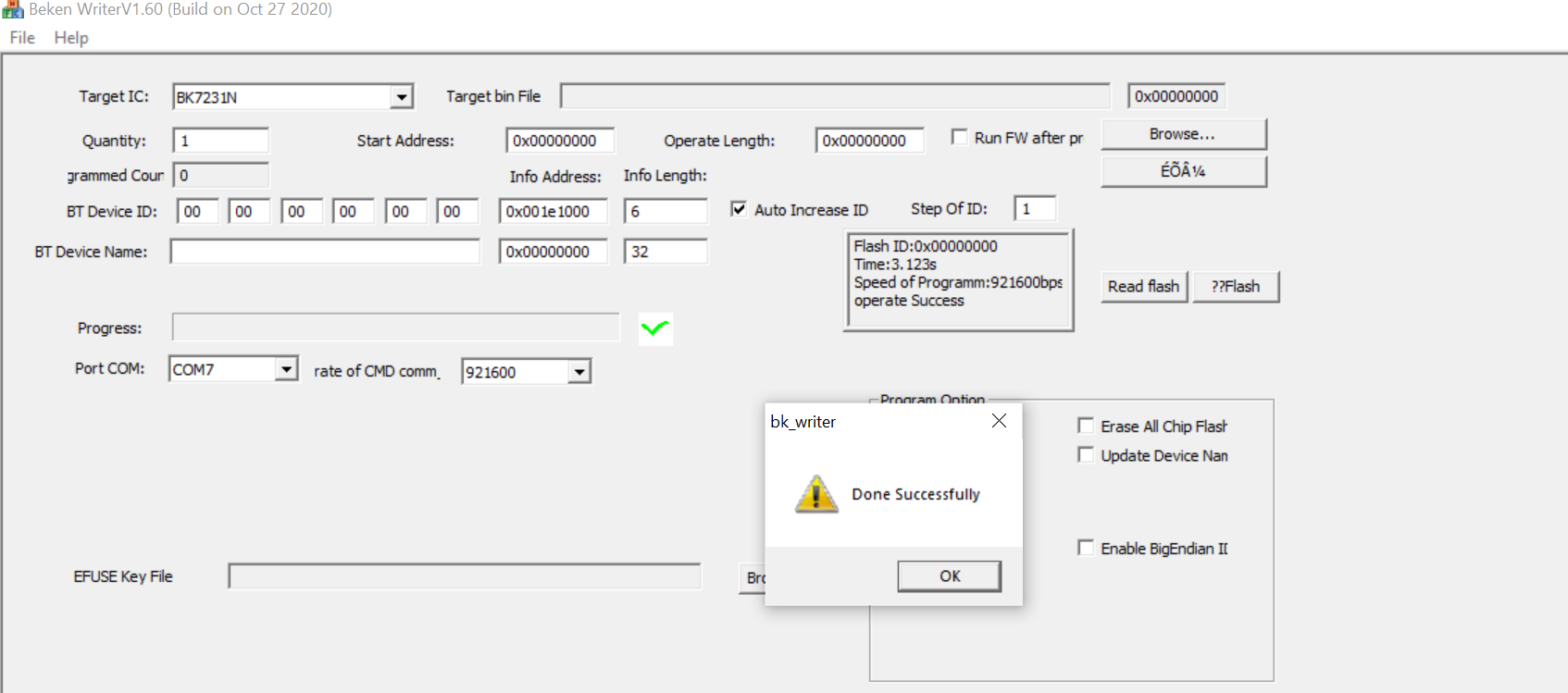Click the Start Address field
Screen dimensions: 1568x693
[560, 141]
